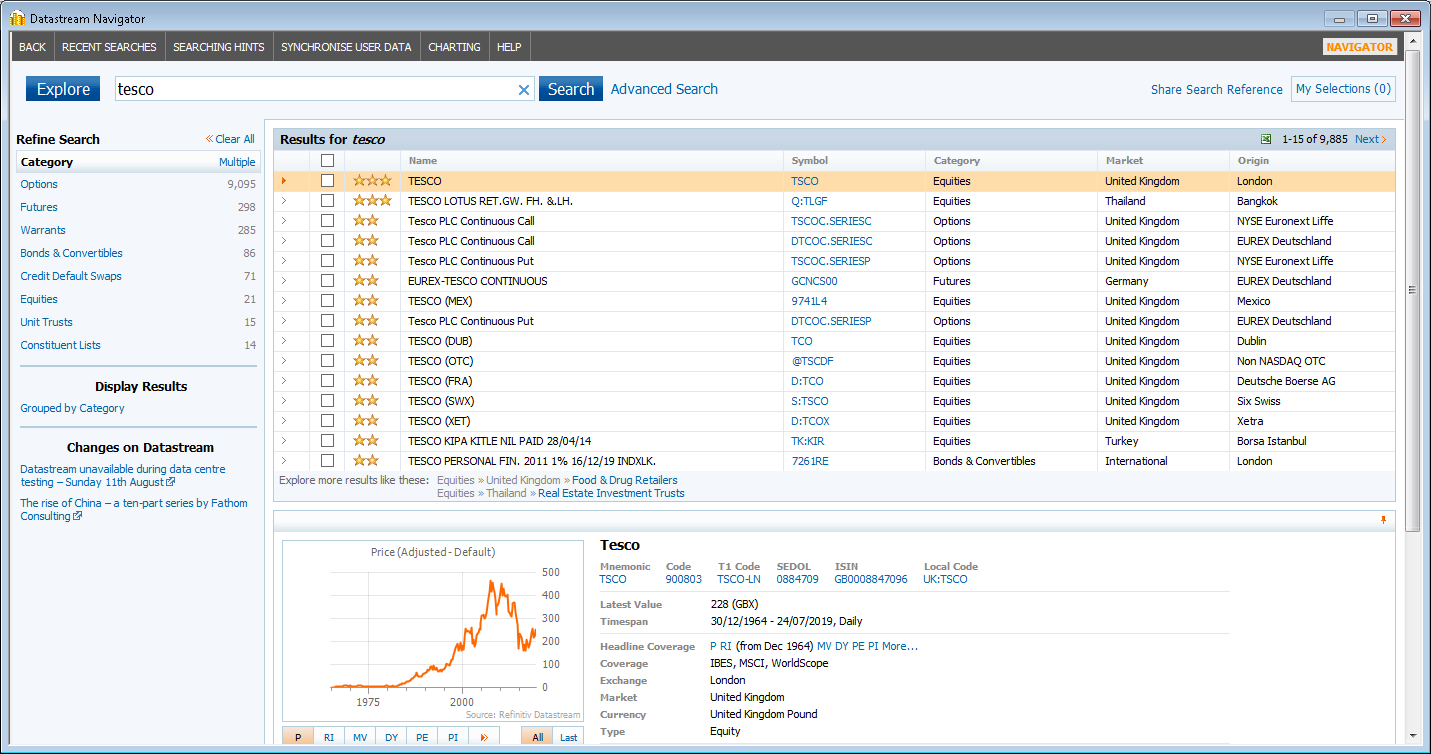Click the star rating of the TESCO London row

click(x=371, y=181)
